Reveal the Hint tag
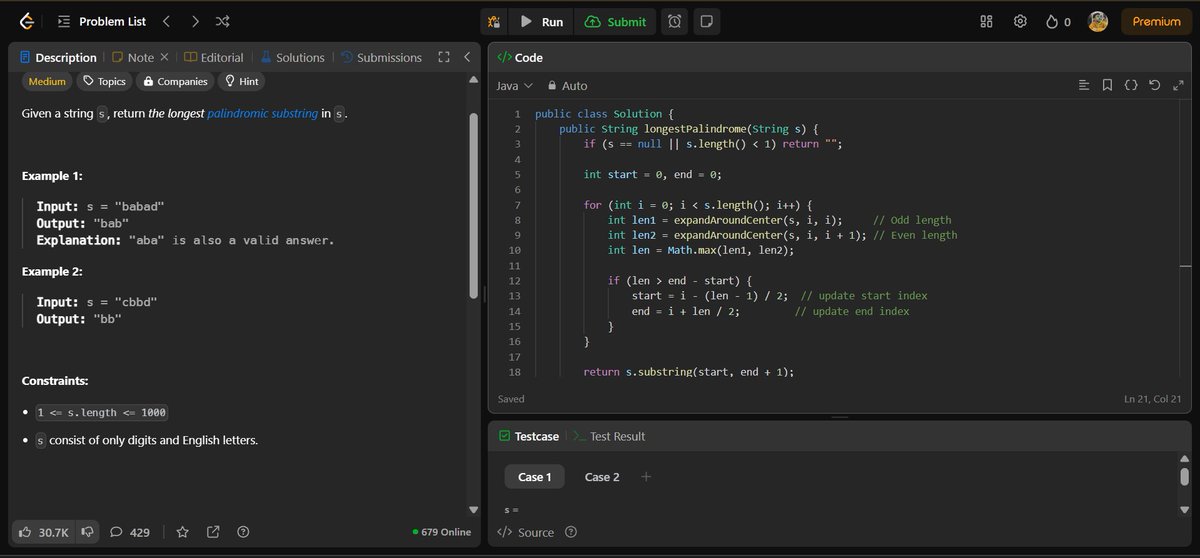Screen dimensions: 1200x558 click(x=242, y=81)
